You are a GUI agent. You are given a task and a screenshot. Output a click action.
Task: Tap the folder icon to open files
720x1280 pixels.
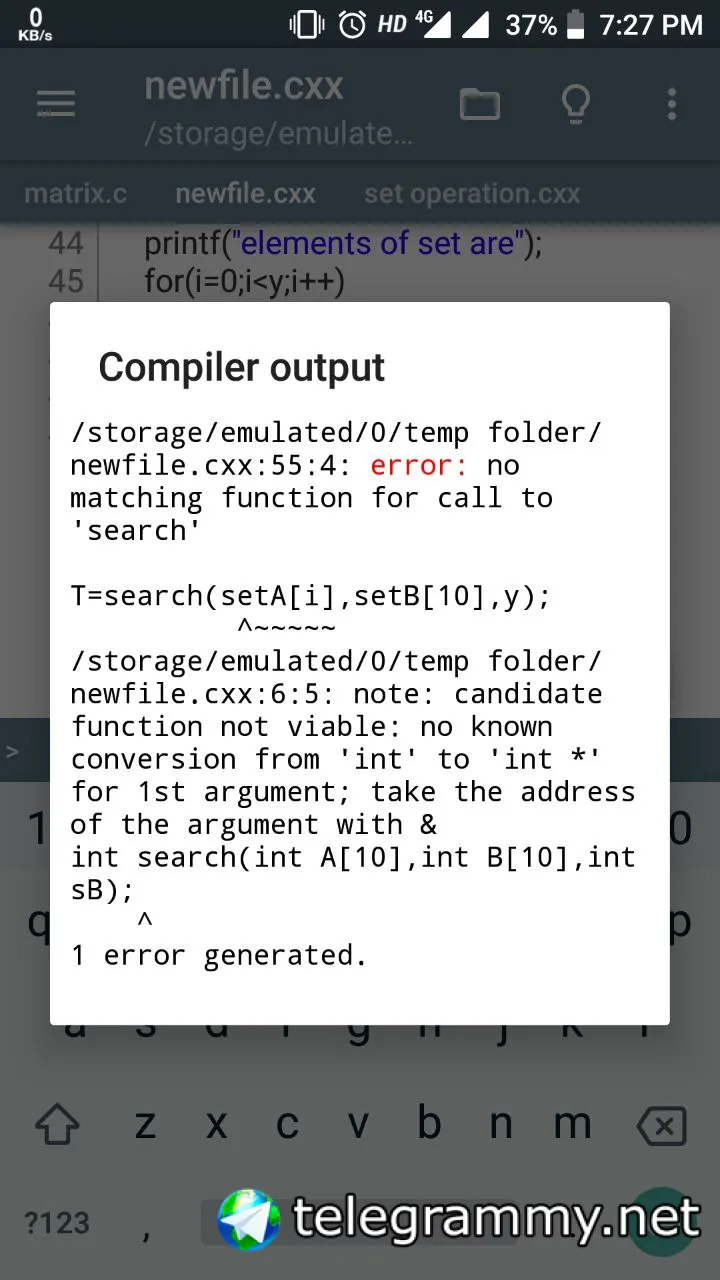(480, 104)
